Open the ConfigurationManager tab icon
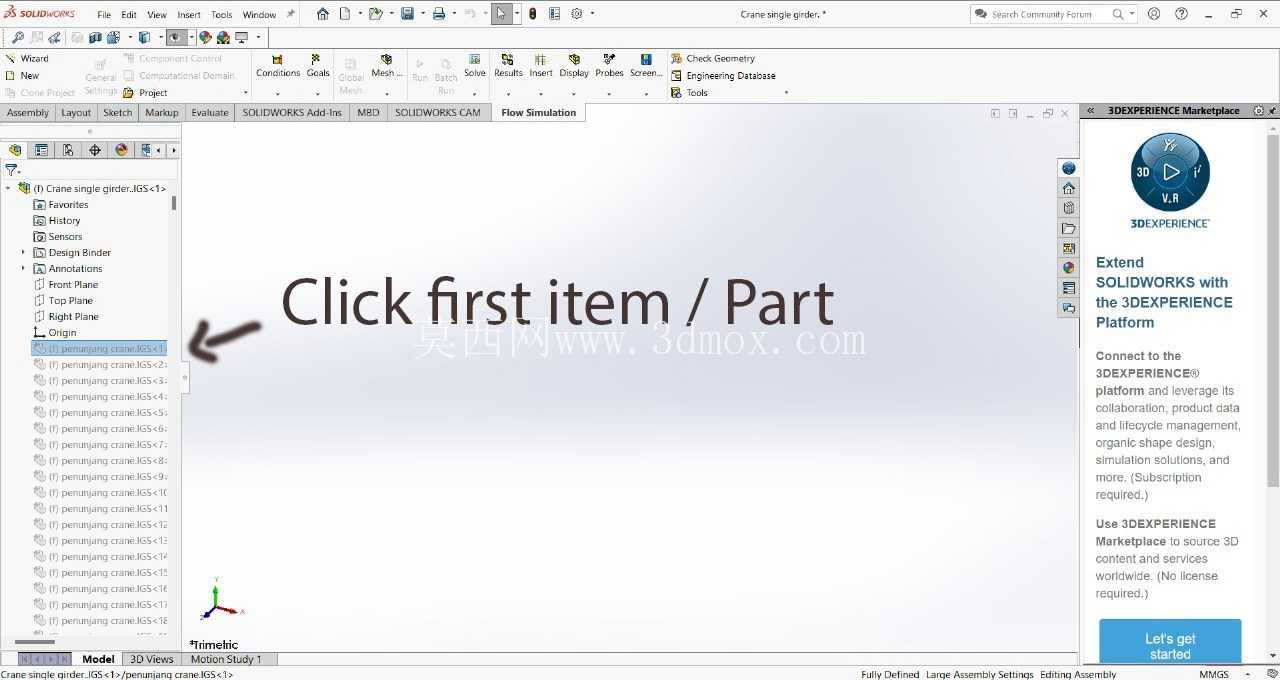Image resolution: width=1280 pixels, height=680 pixels. 68,150
